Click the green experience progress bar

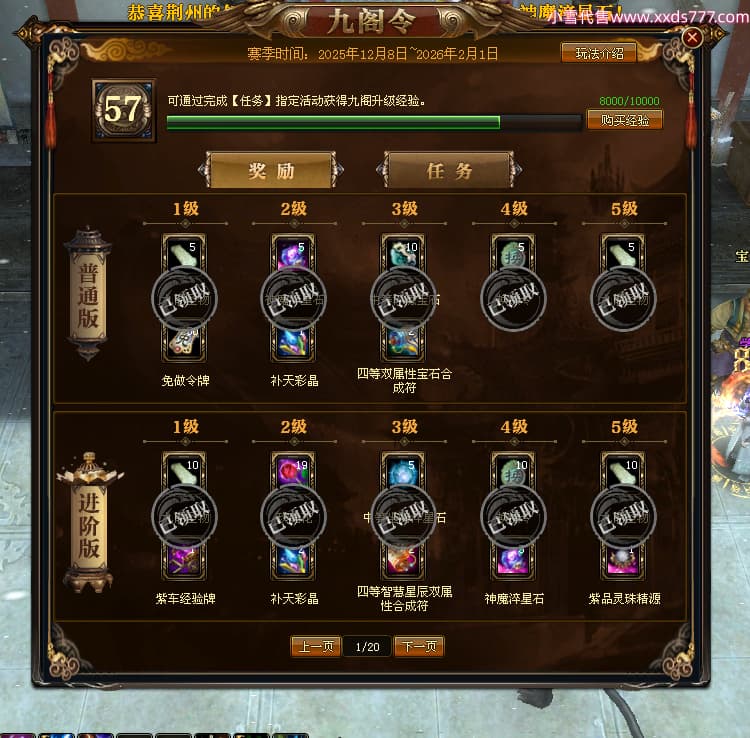click(x=374, y=122)
